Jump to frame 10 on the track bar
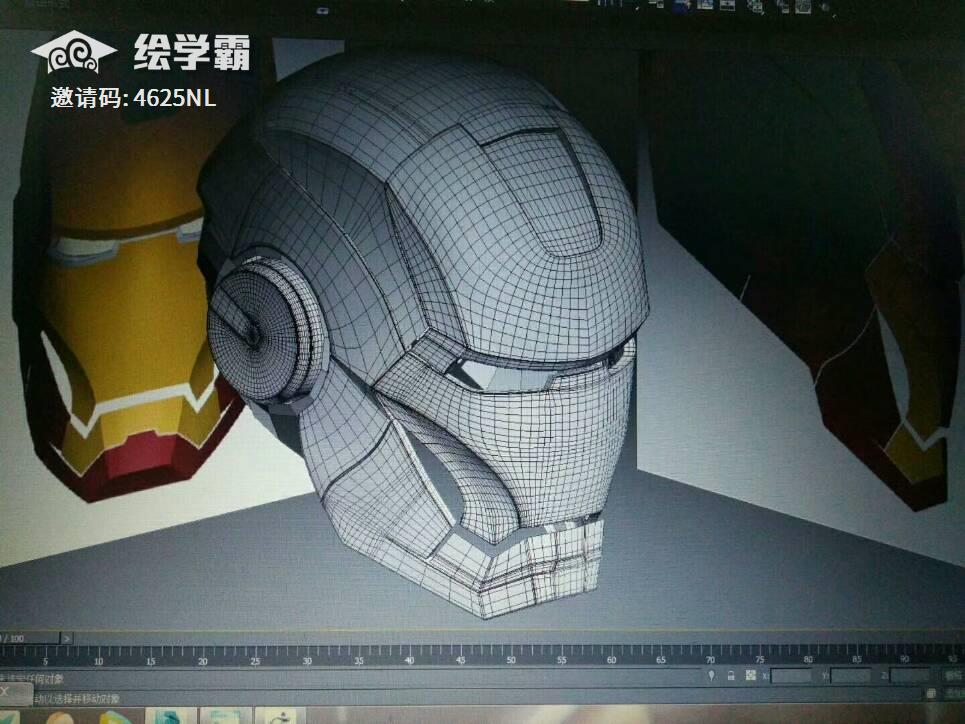 click(x=98, y=661)
